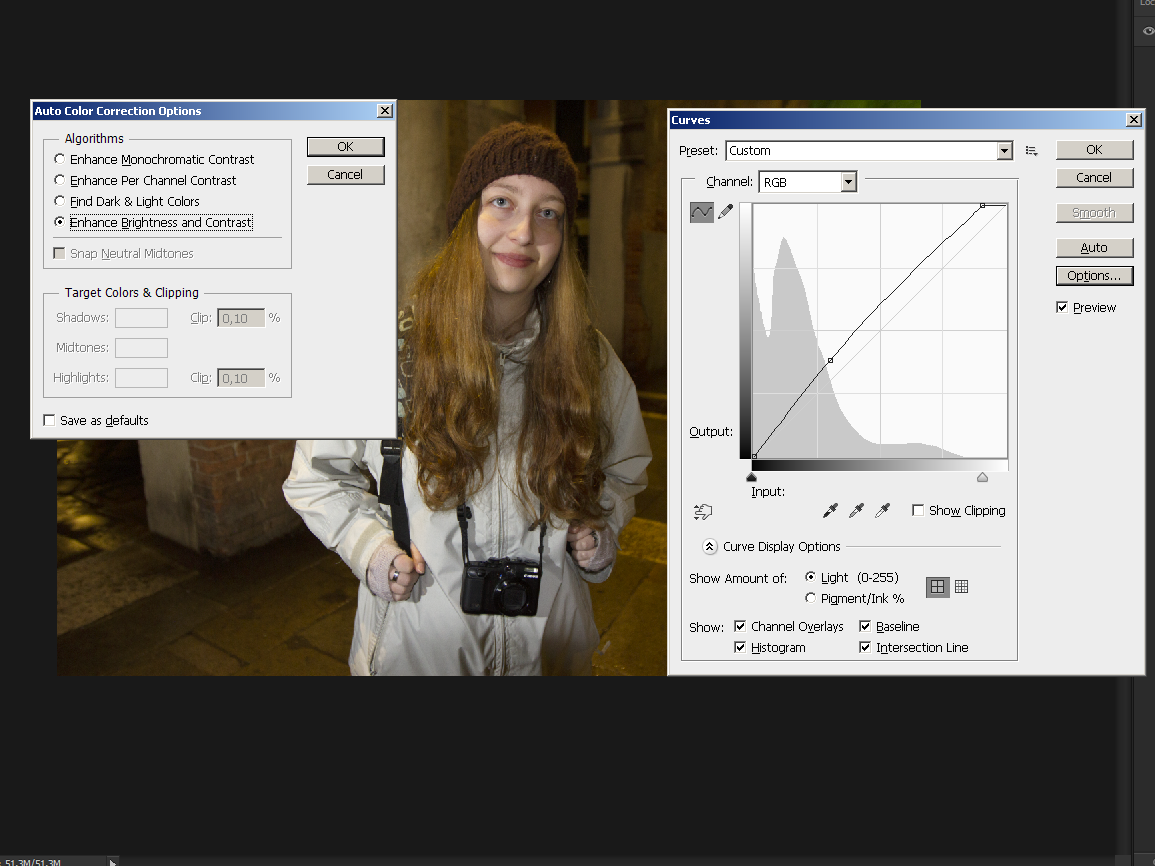Switch to the detailed fine grid icon

coord(961,587)
